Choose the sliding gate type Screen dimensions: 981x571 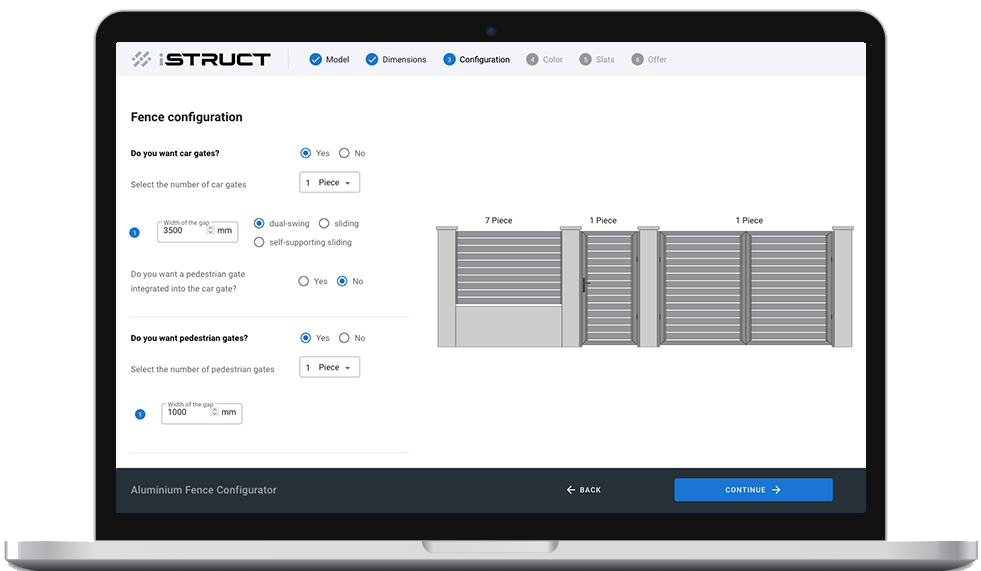(x=324, y=223)
